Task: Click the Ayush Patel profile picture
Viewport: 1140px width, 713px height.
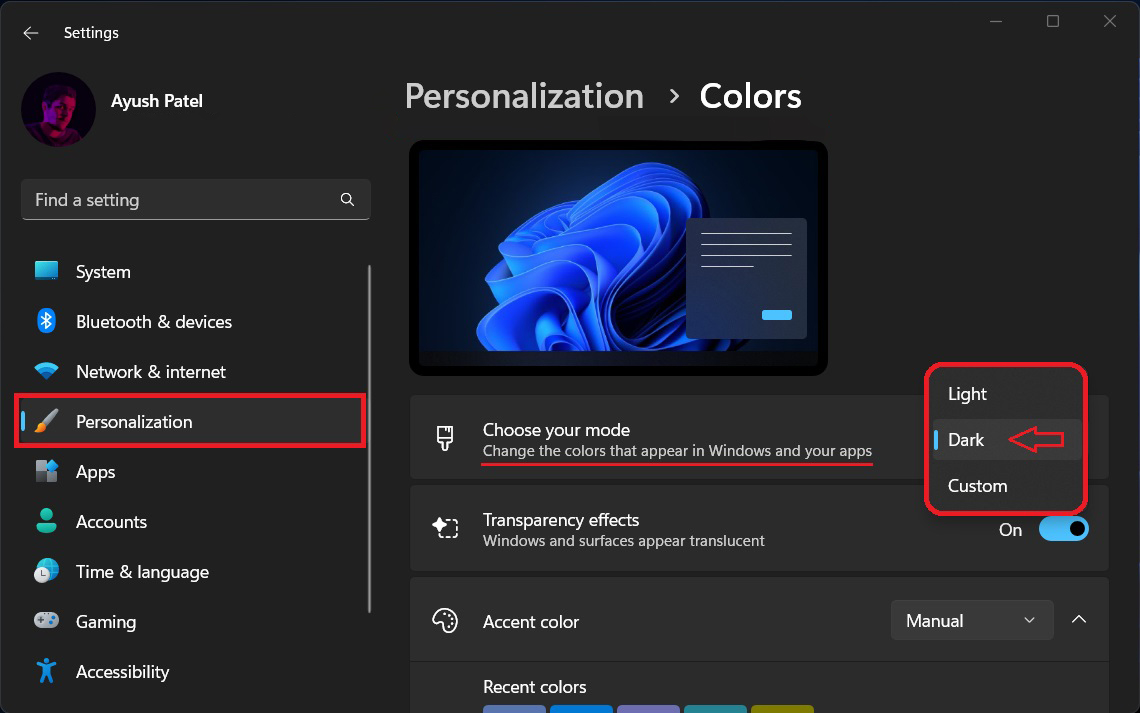Action: [58, 109]
